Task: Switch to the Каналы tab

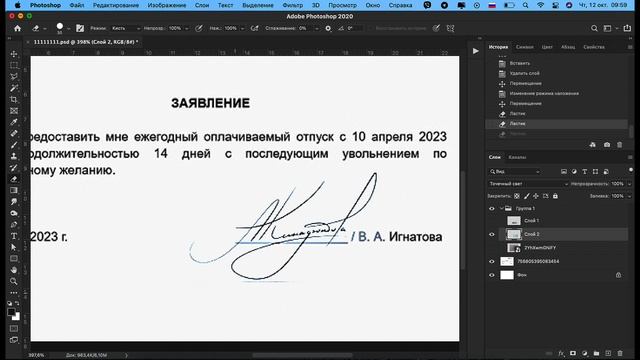Action: (x=517, y=157)
